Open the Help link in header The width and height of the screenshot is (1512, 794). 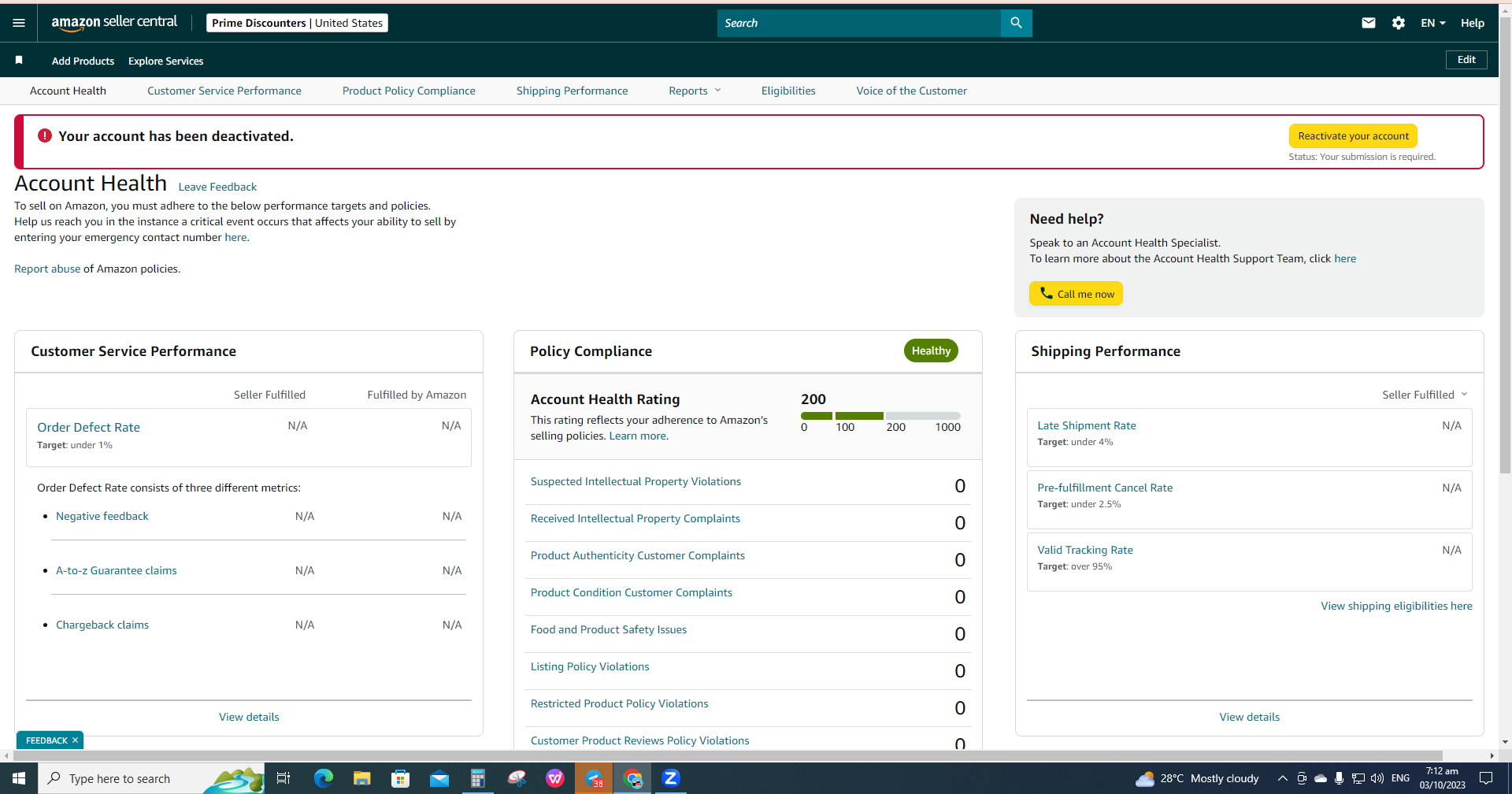1472,23
